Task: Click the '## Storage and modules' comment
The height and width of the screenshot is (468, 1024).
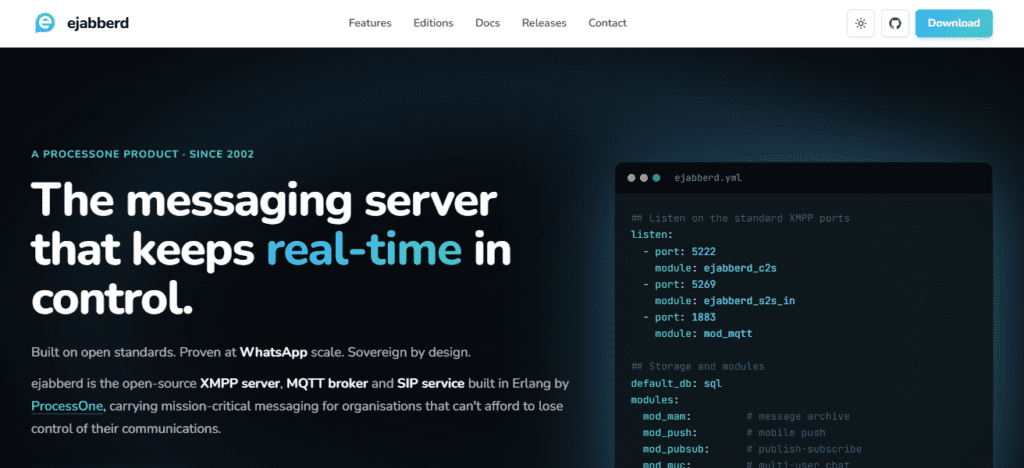Action: [x=697, y=367]
